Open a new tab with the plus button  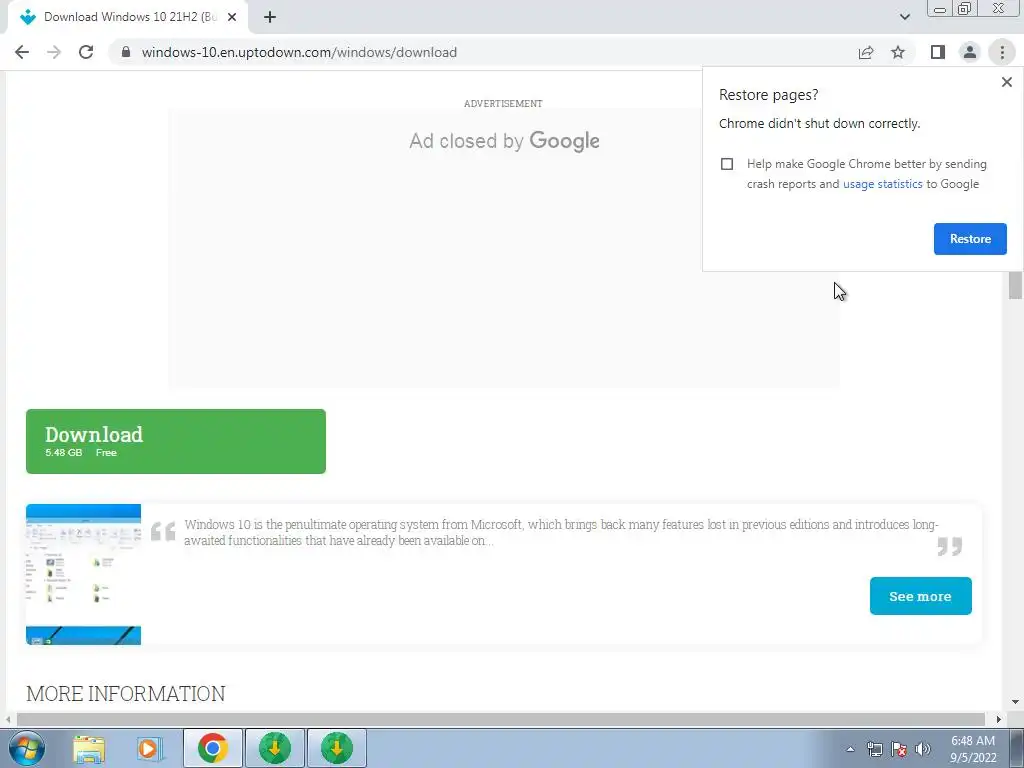(270, 17)
